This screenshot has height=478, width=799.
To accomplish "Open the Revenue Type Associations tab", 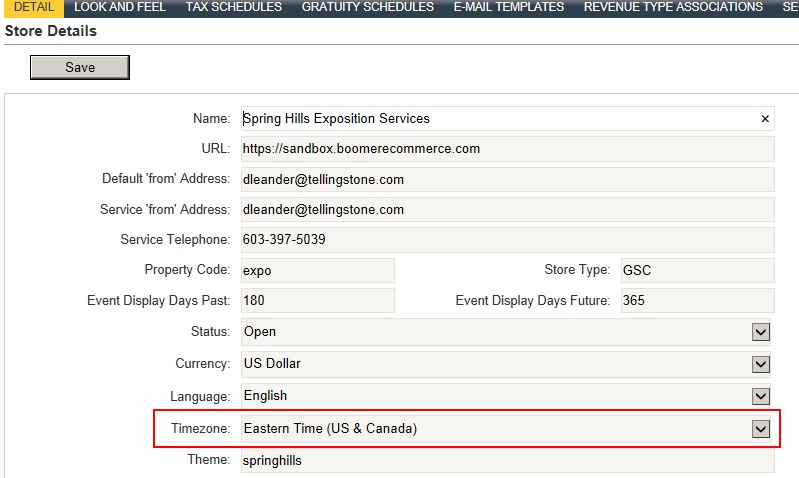I will (673, 7).
